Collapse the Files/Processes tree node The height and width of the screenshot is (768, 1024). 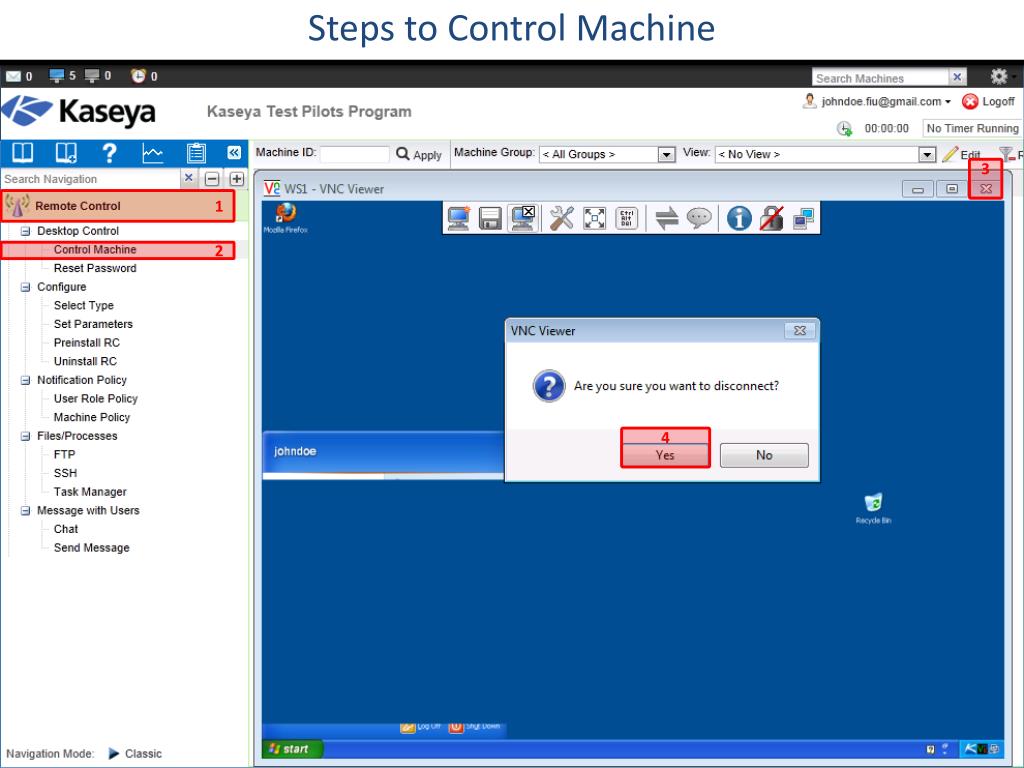coord(25,436)
